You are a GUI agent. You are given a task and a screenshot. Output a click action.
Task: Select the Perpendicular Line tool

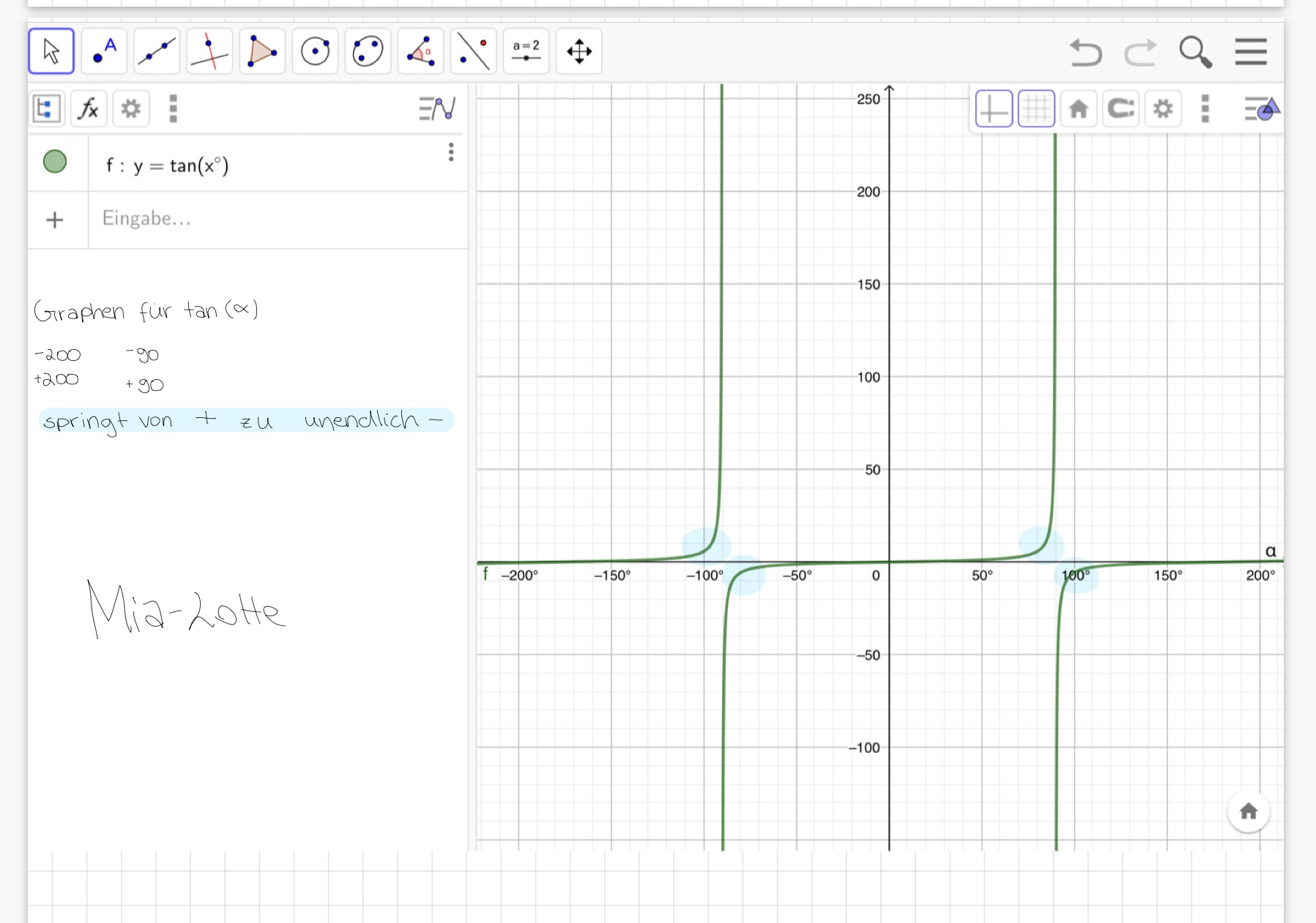(209, 51)
